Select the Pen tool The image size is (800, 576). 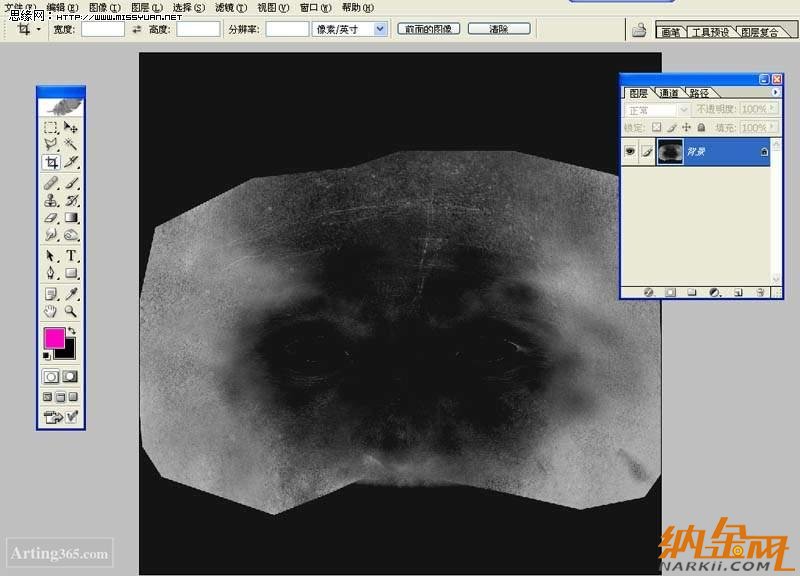[51, 273]
